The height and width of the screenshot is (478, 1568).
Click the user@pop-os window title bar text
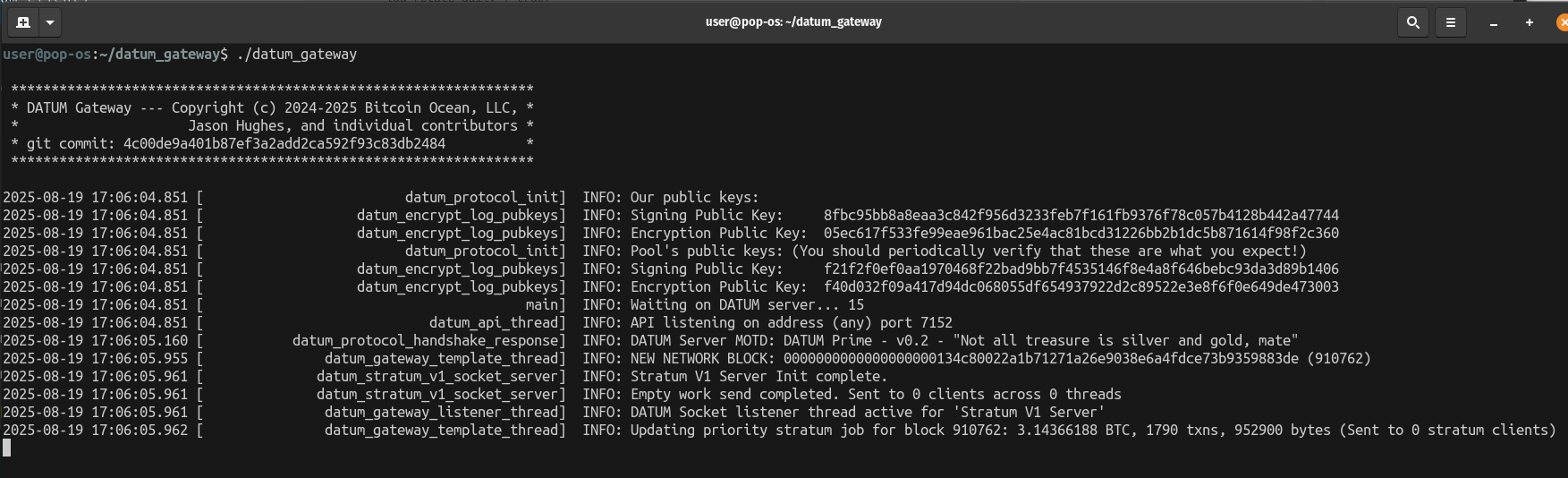[x=793, y=21]
